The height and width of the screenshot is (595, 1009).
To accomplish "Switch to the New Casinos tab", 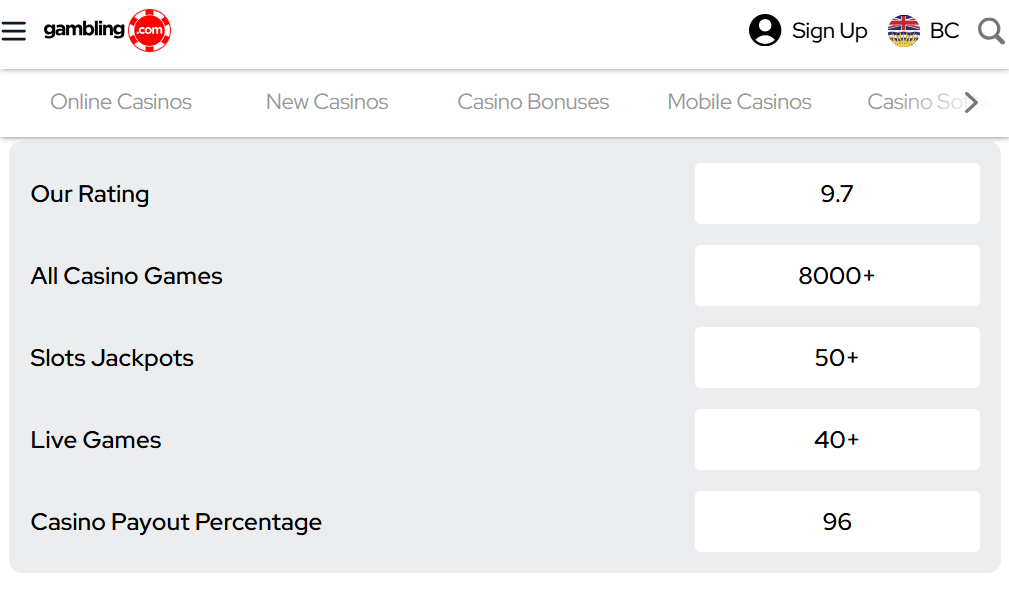I will [327, 102].
